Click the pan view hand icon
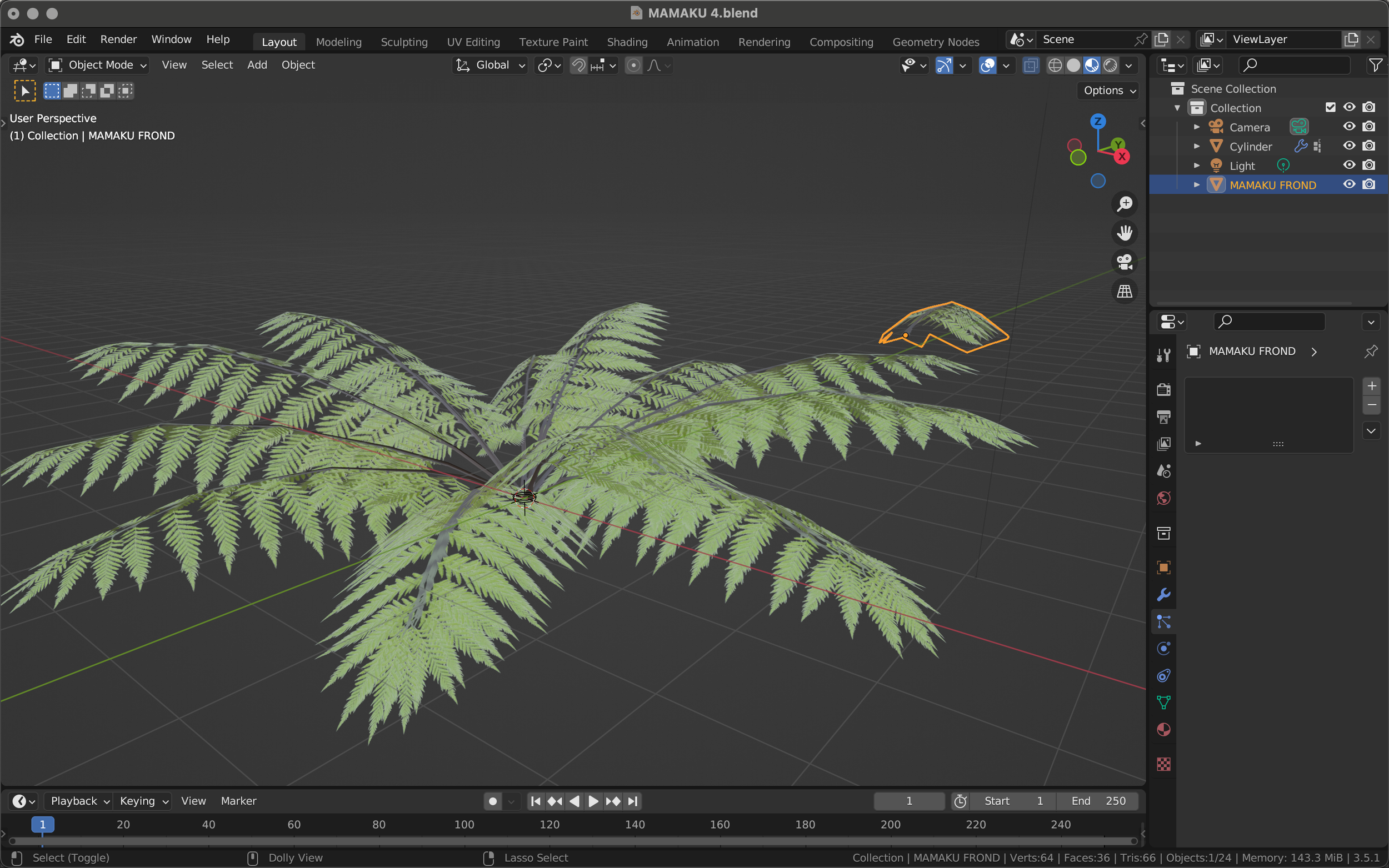Viewport: 1389px width, 868px height. click(1125, 233)
